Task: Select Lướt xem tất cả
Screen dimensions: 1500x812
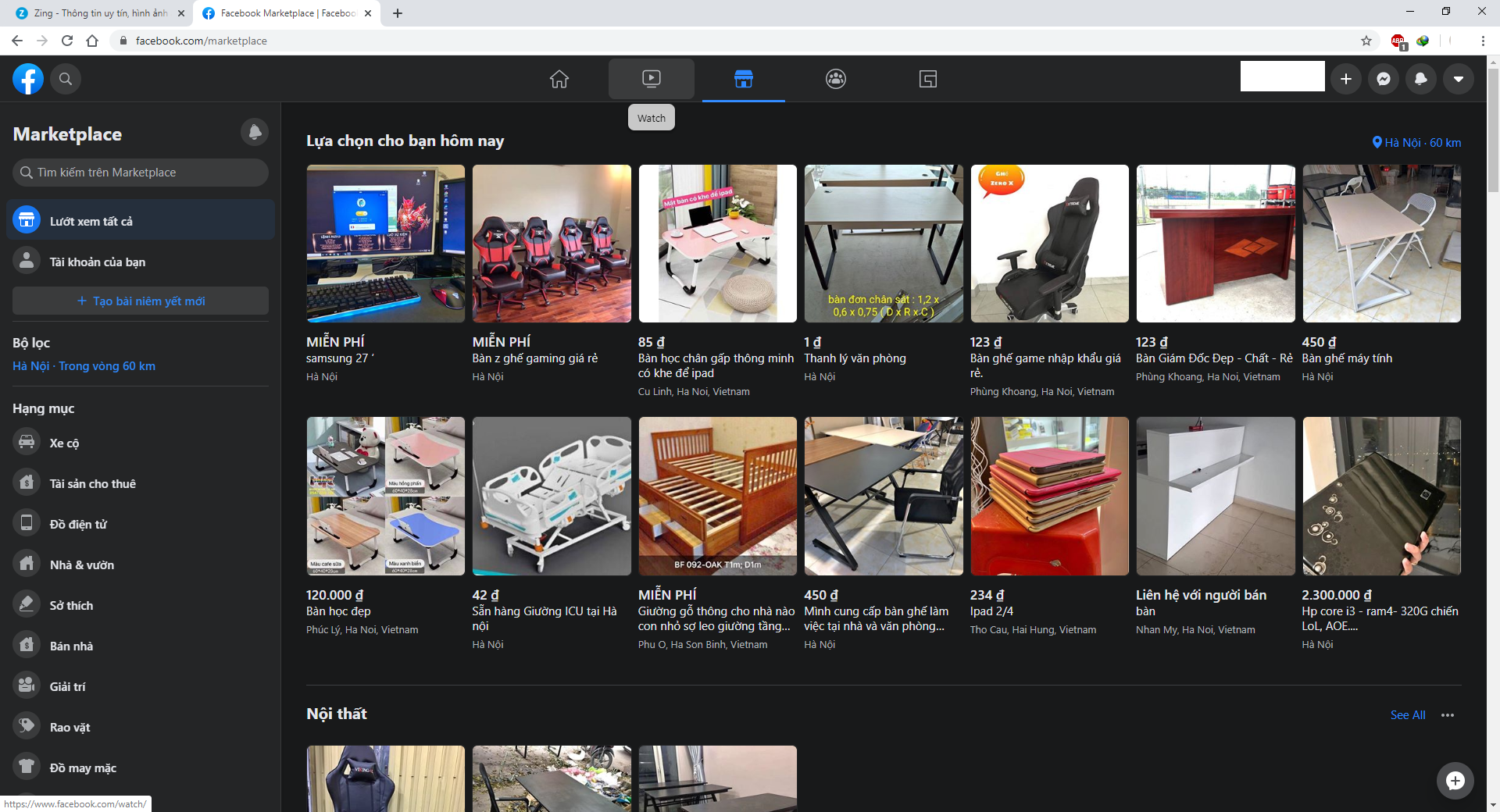Action: (141, 220)
